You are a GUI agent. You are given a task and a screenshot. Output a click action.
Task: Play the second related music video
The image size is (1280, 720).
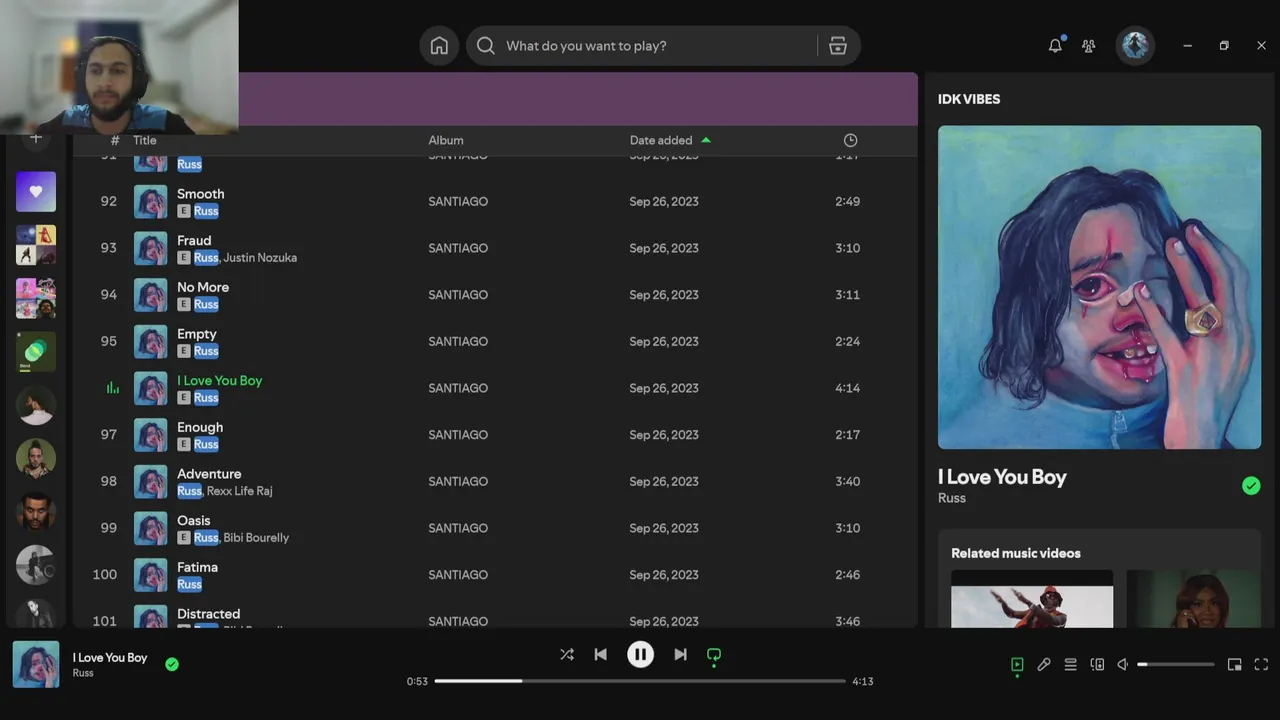(x=1193, y=599)
